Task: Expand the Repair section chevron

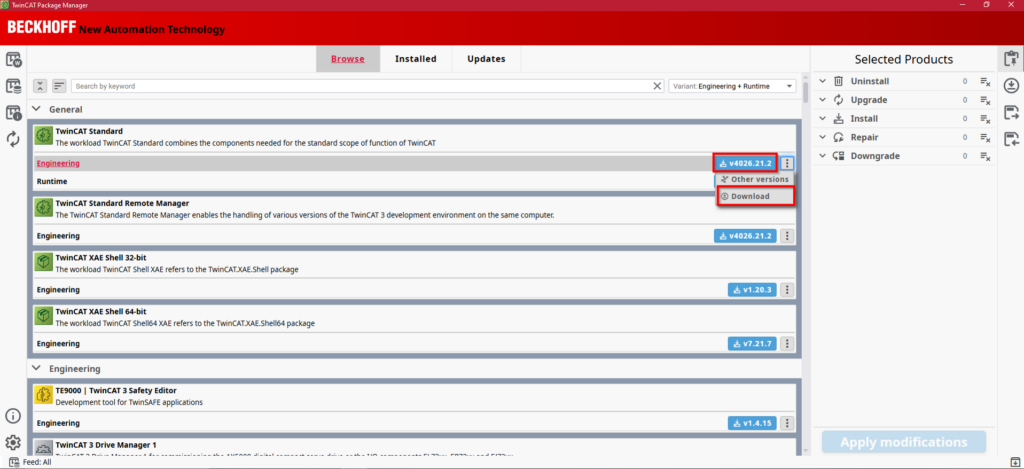Action: pyautogui.click(x=822, y=138)
